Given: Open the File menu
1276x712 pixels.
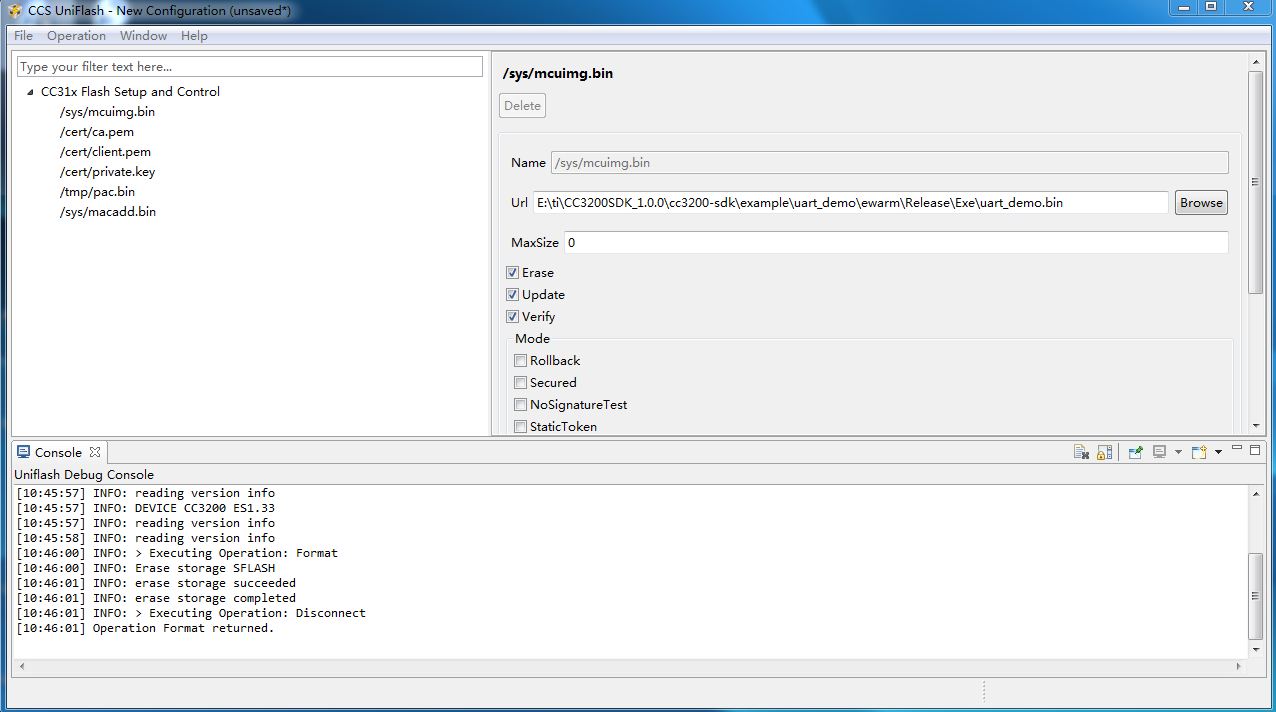Looking at the screenshot, I should pos(23,35).
